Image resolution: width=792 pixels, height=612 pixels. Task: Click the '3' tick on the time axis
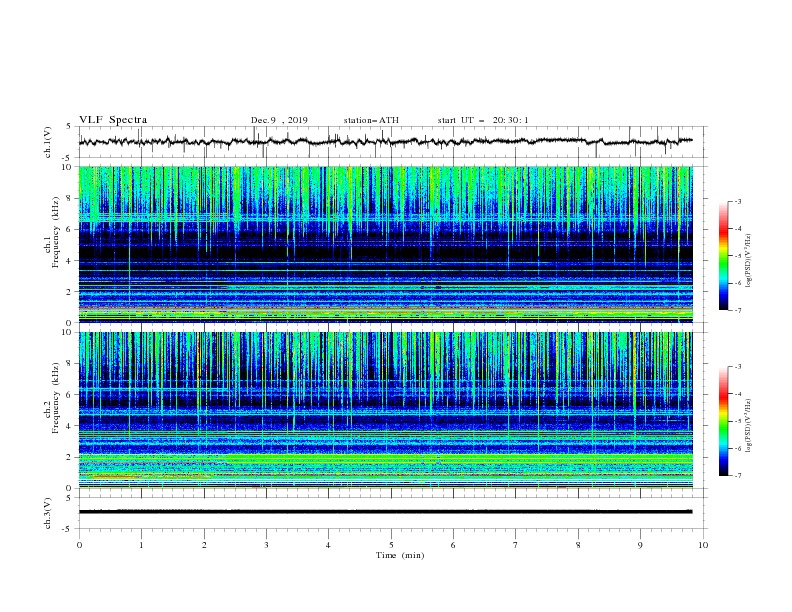click(266, 545)
